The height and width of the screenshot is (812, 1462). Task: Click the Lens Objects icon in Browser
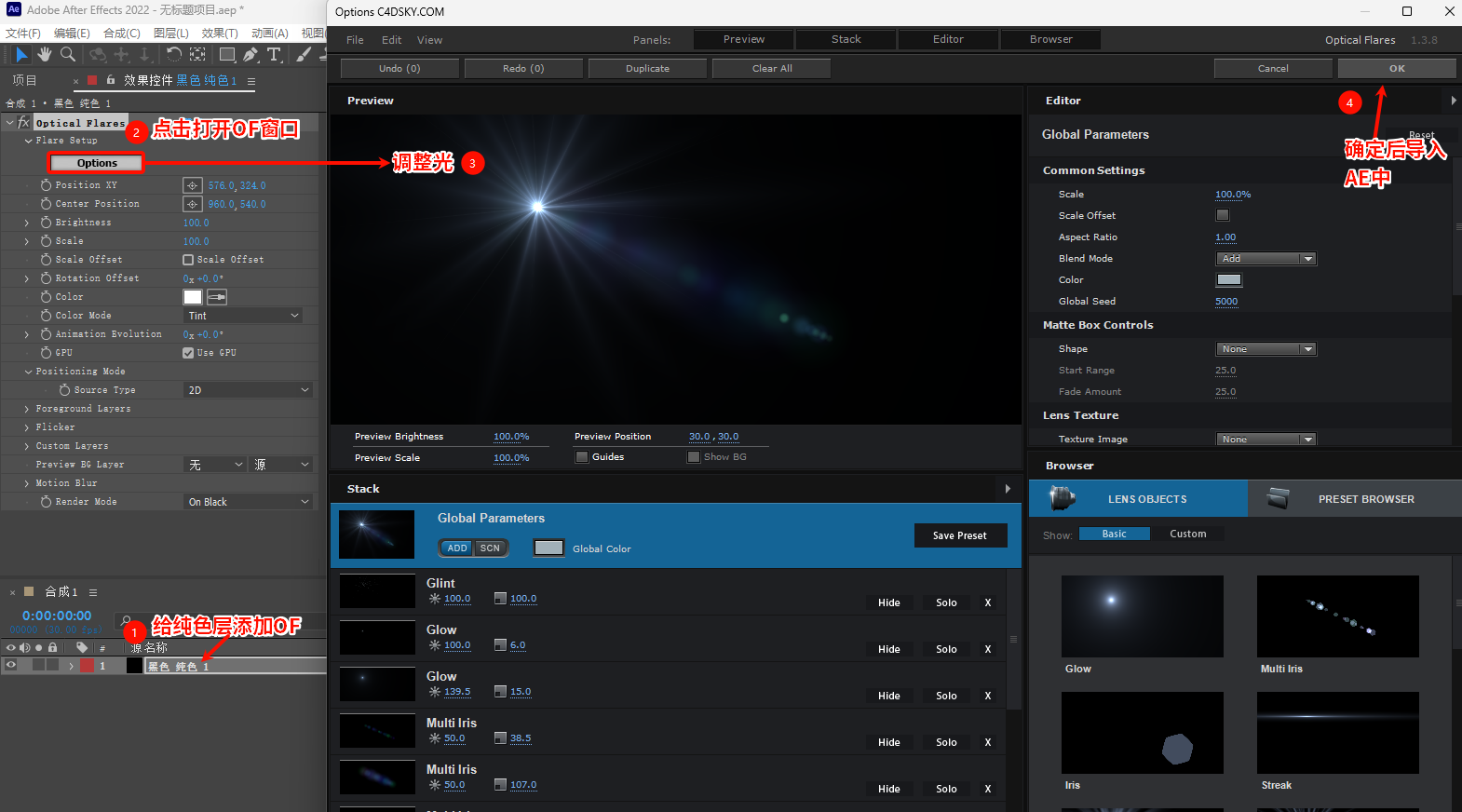coord(1063,498)
